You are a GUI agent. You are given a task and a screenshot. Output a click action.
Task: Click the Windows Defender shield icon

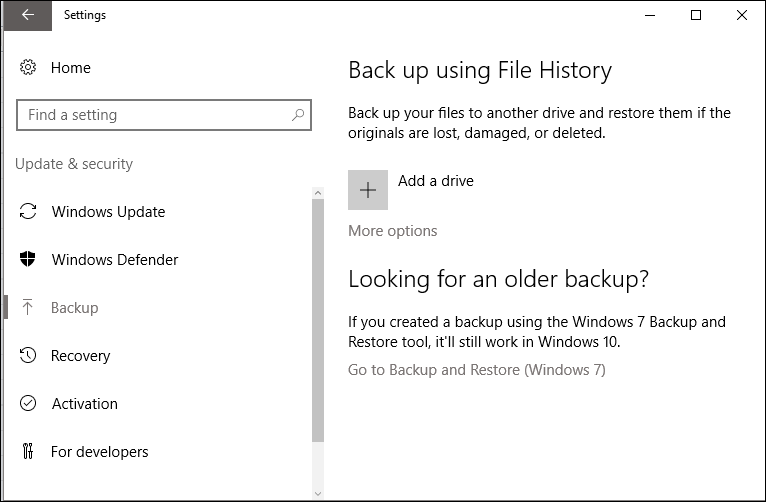(28, 259)
